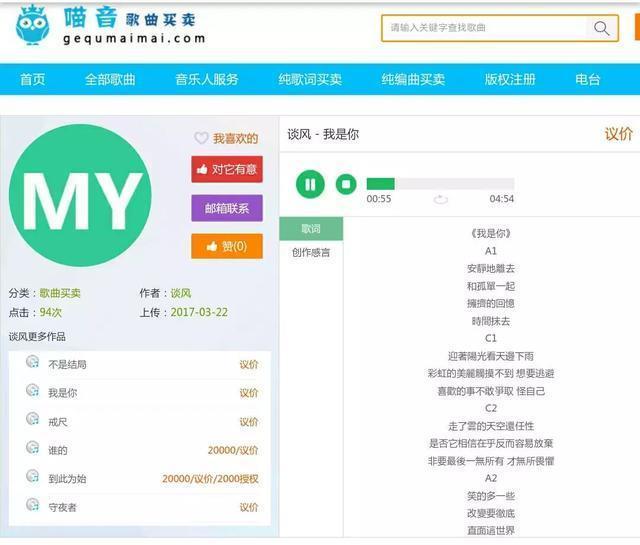The image size is (640, 545).
Task: Open the song 到此为始
Action: point(67,478)
